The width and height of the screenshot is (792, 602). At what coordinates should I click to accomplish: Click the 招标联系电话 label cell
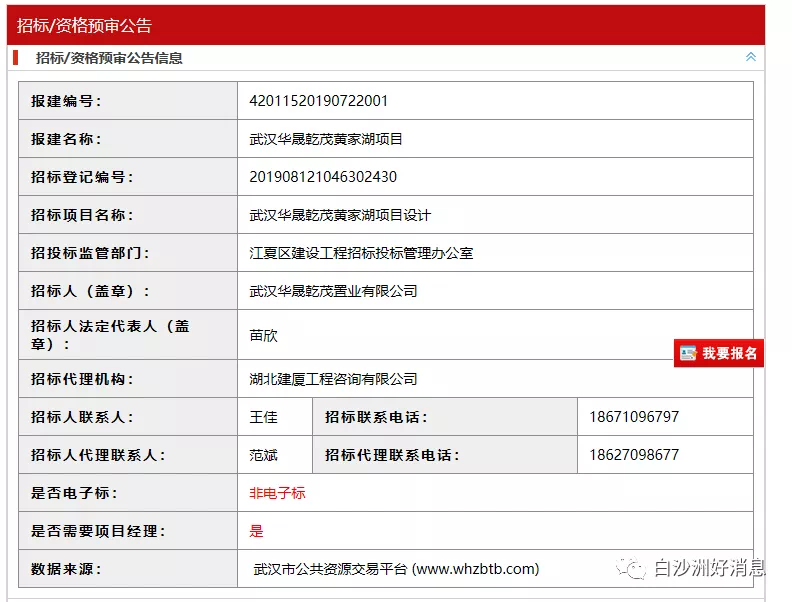[x=444, y=417]
